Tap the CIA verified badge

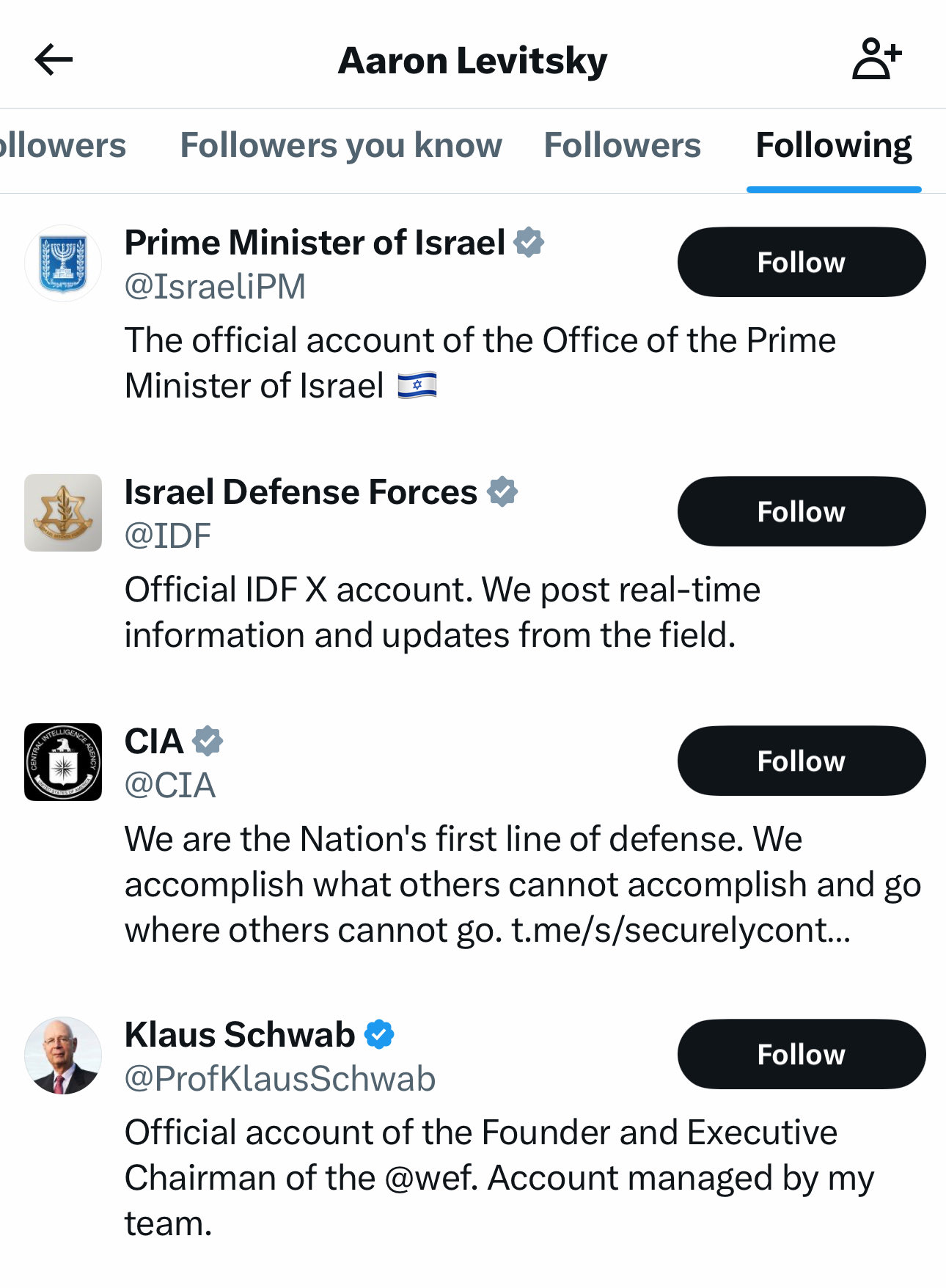coord(208,742)
